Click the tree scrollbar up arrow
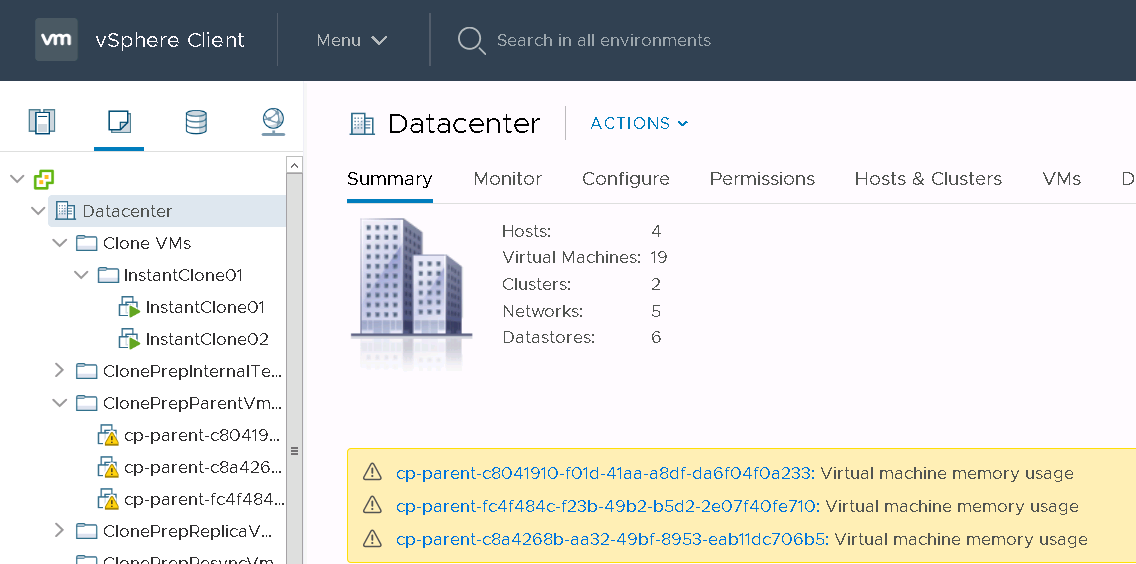This screenshot has height=564, width=1136. (x=294, y=165)
